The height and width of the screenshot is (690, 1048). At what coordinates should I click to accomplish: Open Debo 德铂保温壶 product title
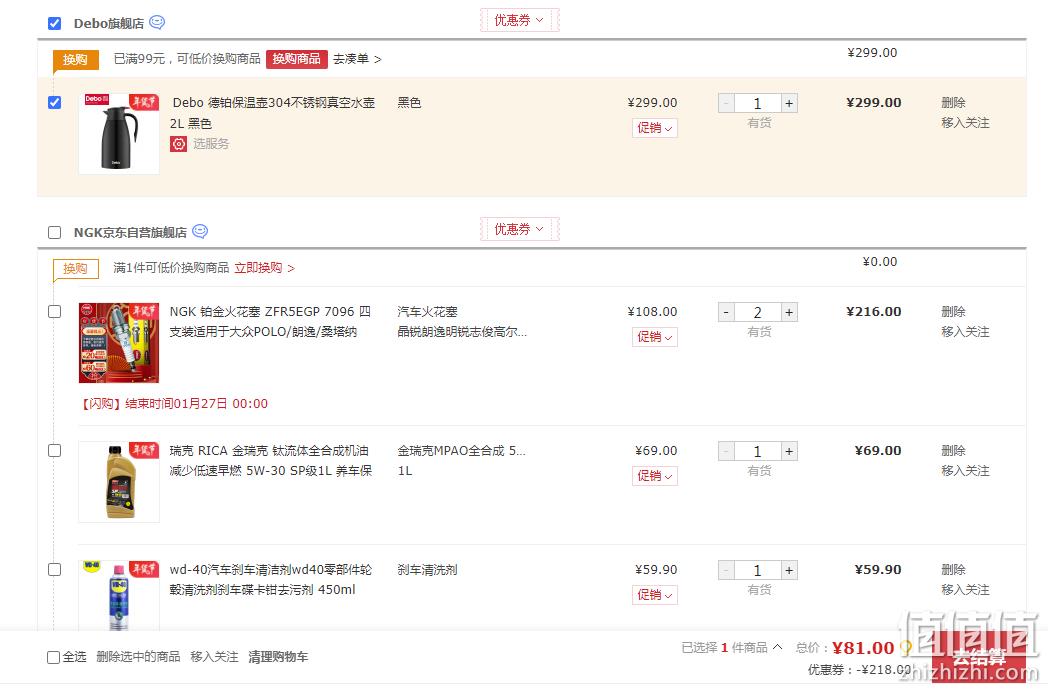[x=273, y=113]
